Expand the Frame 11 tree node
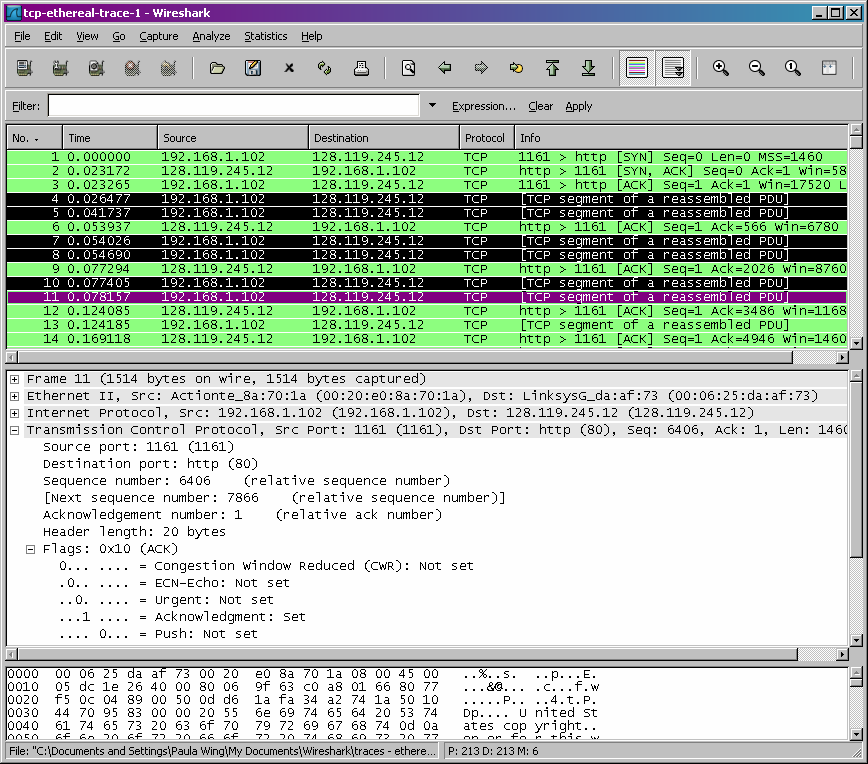The width and height of the screenshot is (868, 764). pos(15,379)
